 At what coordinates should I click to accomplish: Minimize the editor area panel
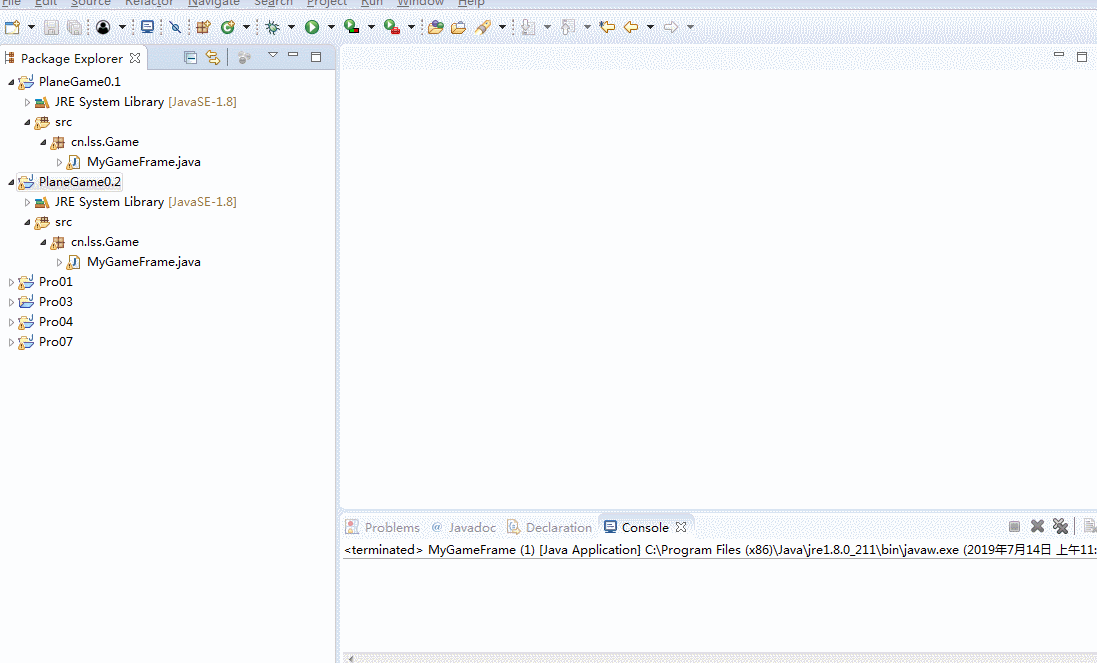tap(1059, 55)
